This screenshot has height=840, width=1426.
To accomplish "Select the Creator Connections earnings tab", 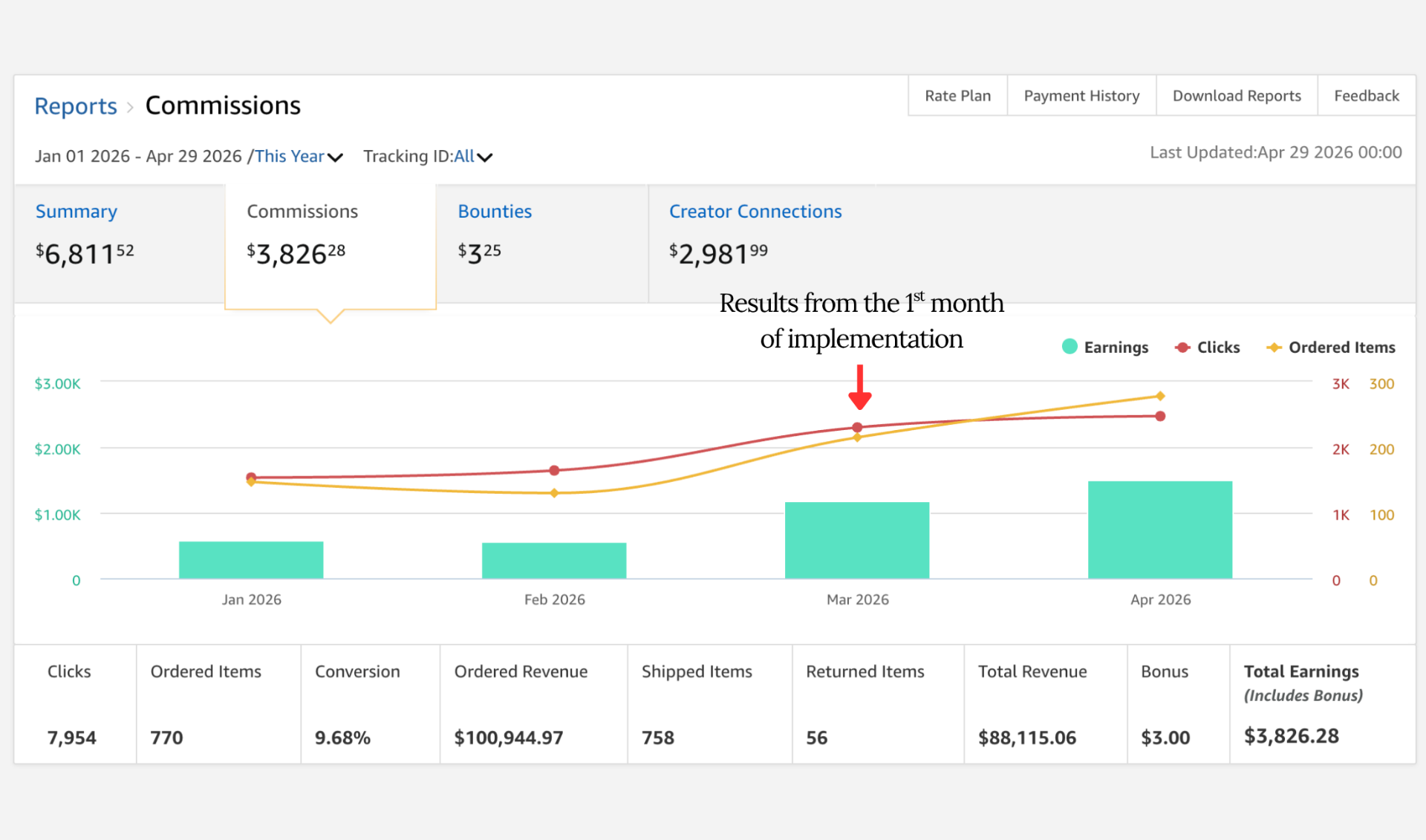I will point(755,244).
